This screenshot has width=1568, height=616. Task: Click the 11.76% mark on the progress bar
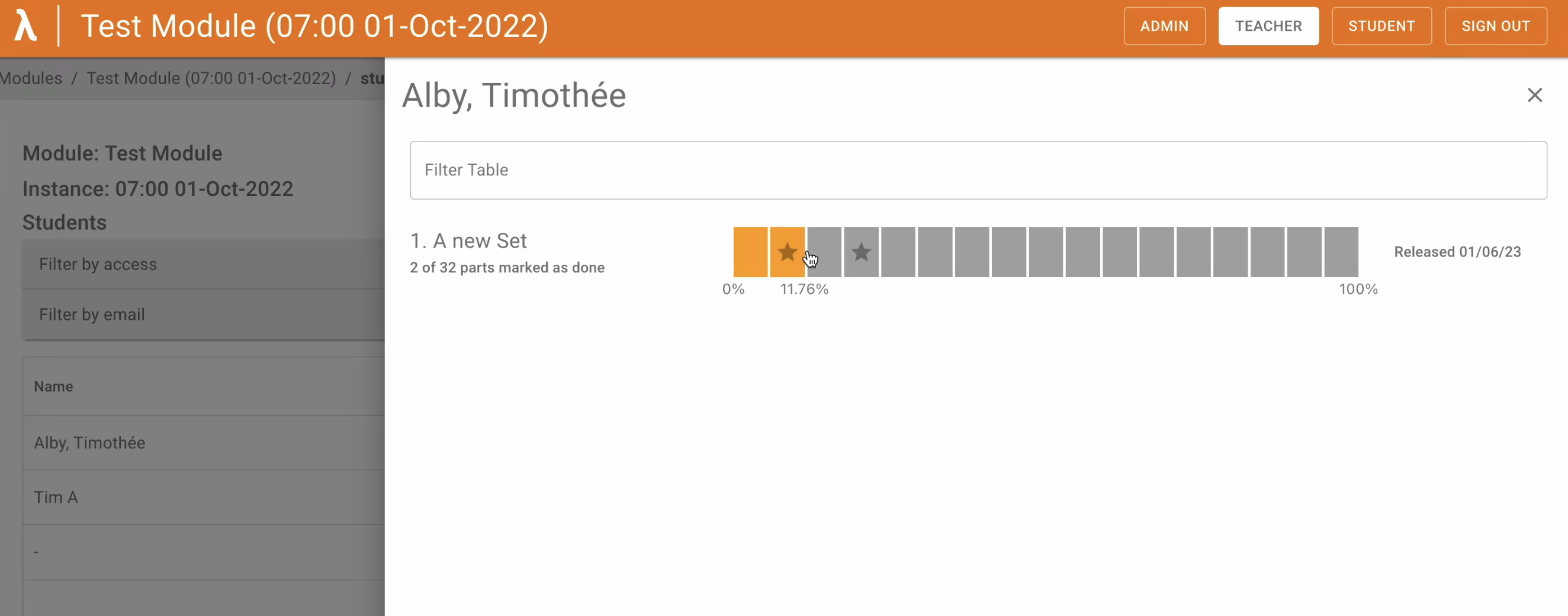click(x=804, y=289)
